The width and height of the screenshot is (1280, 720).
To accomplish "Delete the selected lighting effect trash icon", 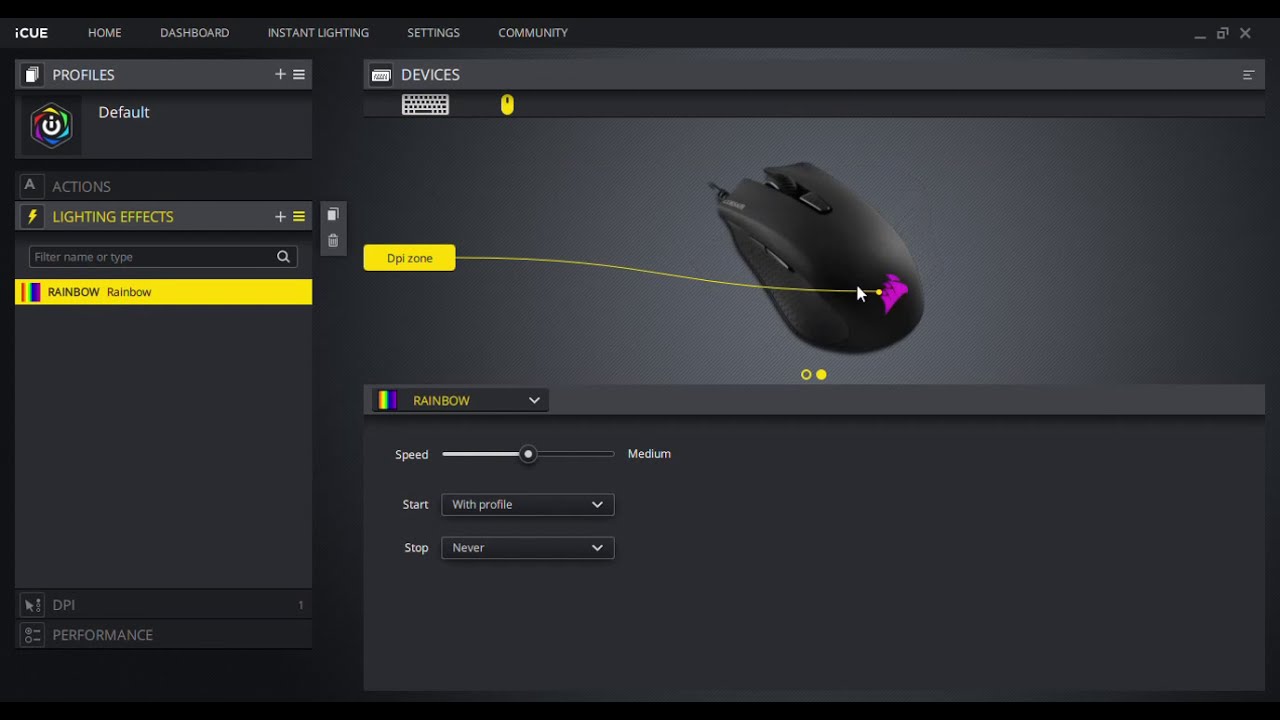I will [333, 240].
